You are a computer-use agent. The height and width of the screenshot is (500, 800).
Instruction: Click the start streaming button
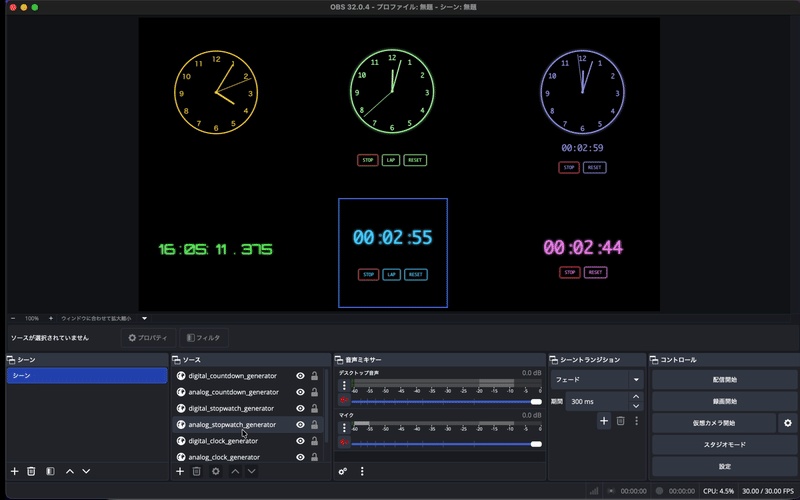coord(724,380)
